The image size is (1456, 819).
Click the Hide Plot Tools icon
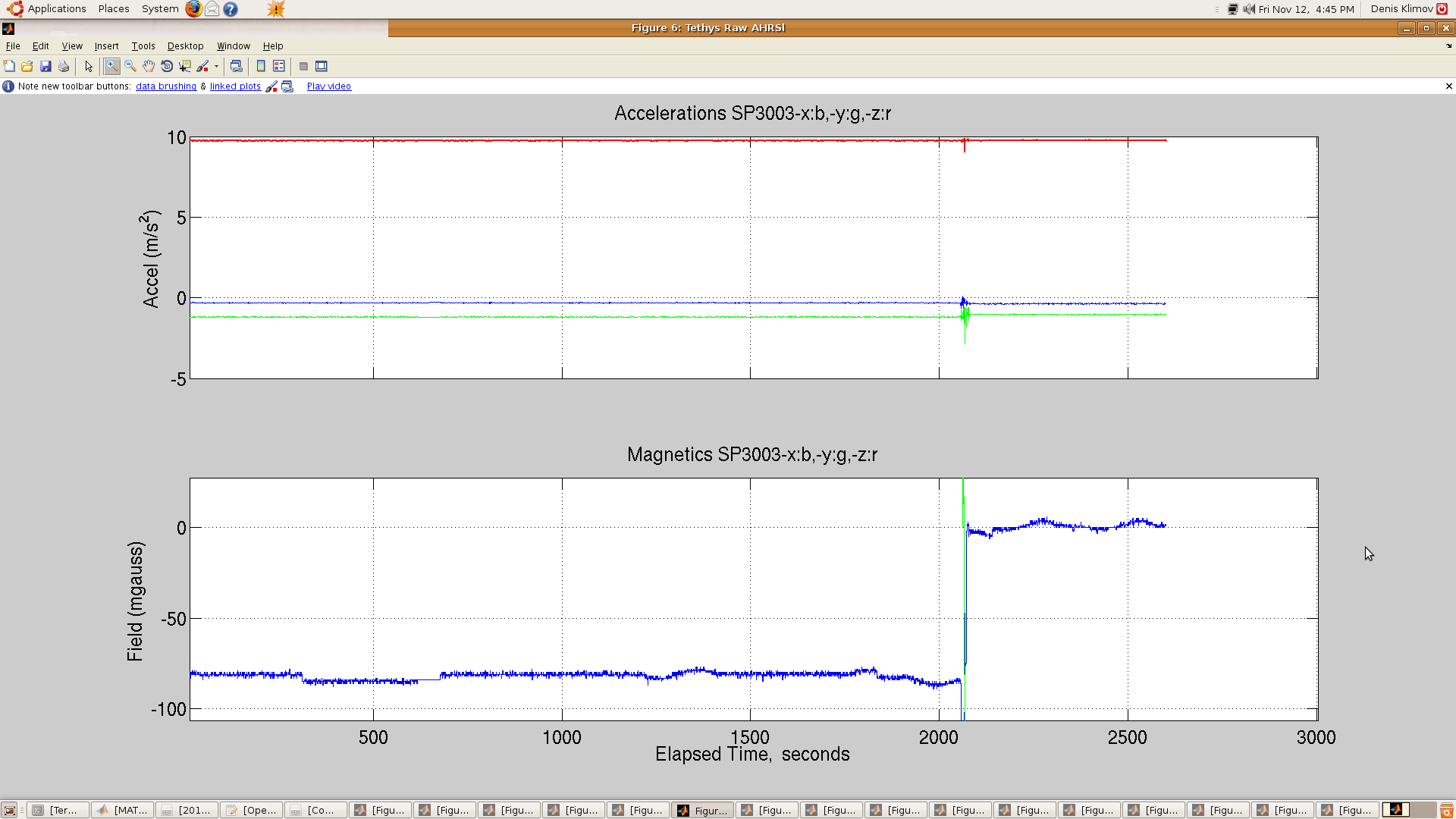point(303,67)
